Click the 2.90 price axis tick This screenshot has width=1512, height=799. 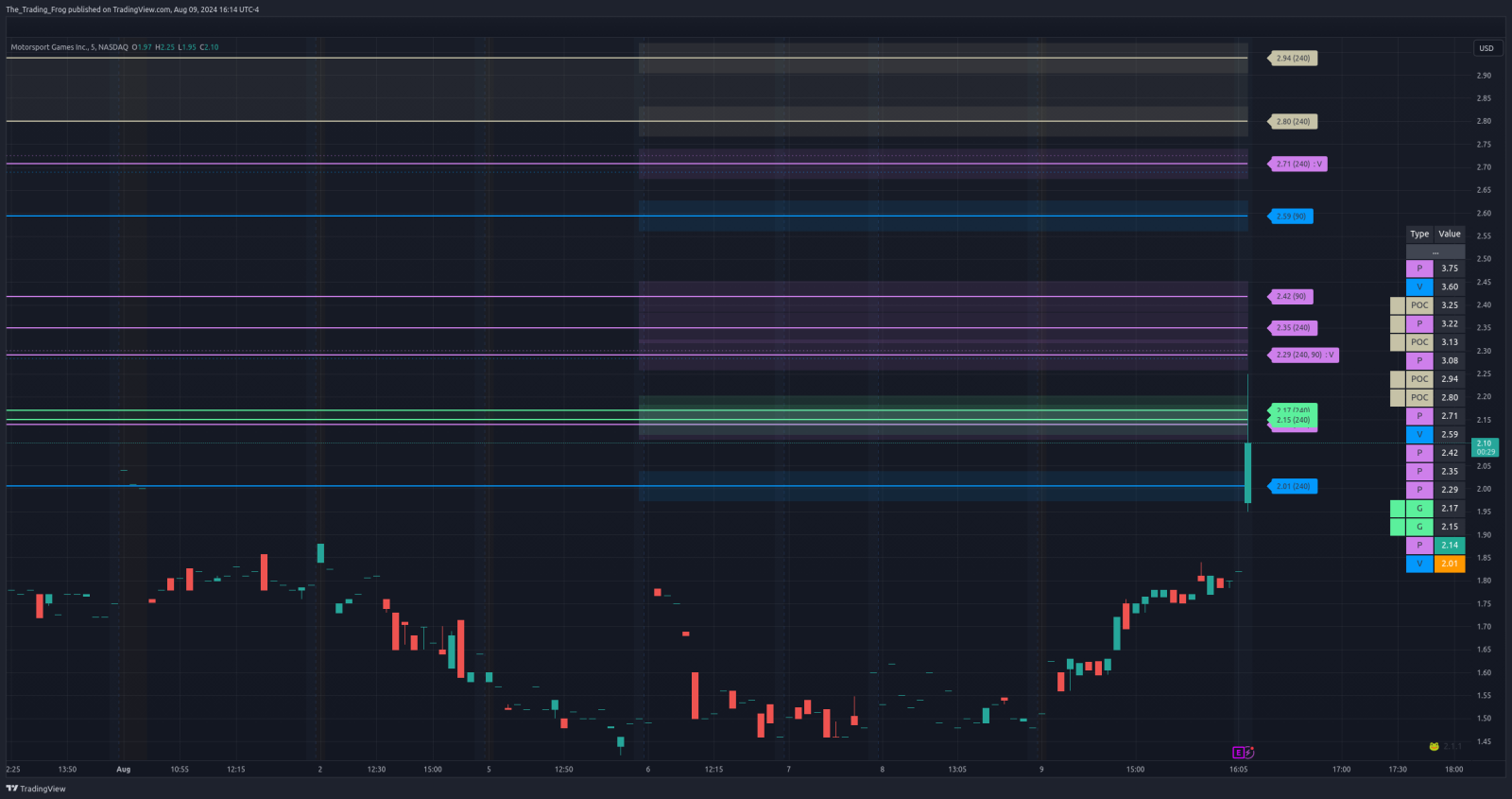click(1484, 76)
